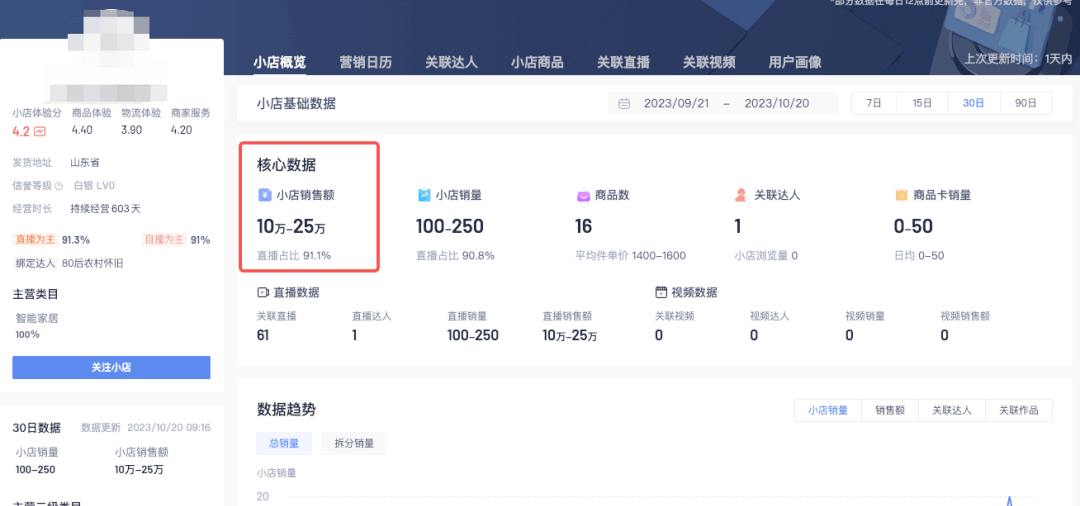Select the 90日 range
Image resolution: width=1080 pixels, height=506 pixels.
(x=1026, y=103)
